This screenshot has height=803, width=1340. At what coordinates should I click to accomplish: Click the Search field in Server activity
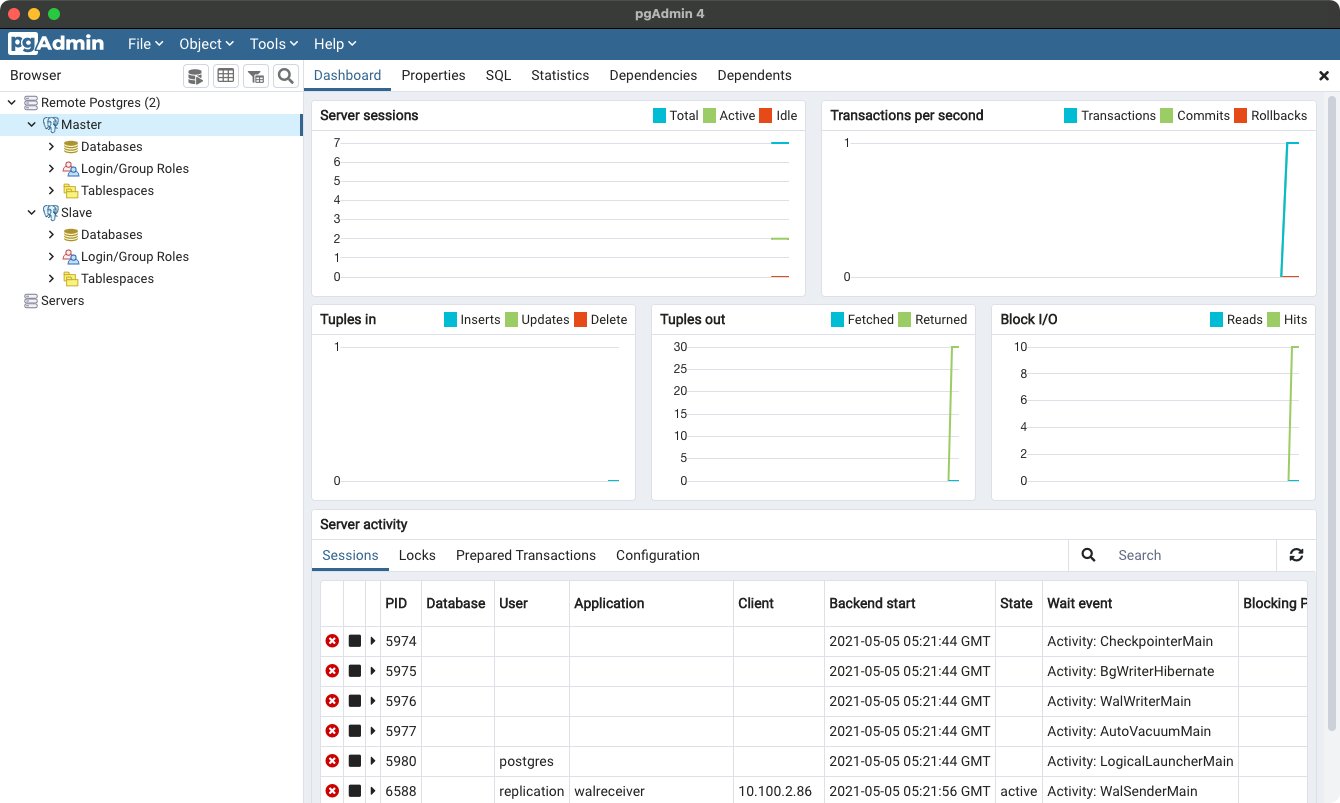point(1190,555)
